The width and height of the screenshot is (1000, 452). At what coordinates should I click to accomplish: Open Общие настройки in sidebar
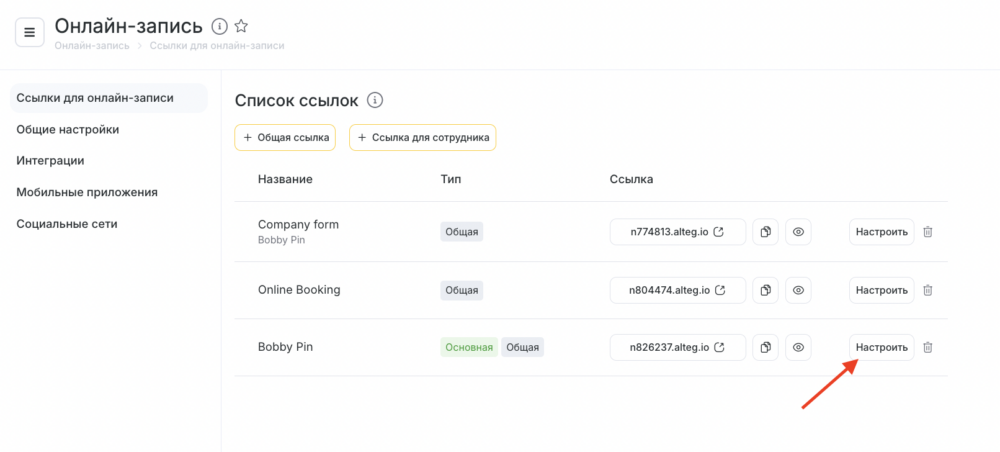coord(68,129)
